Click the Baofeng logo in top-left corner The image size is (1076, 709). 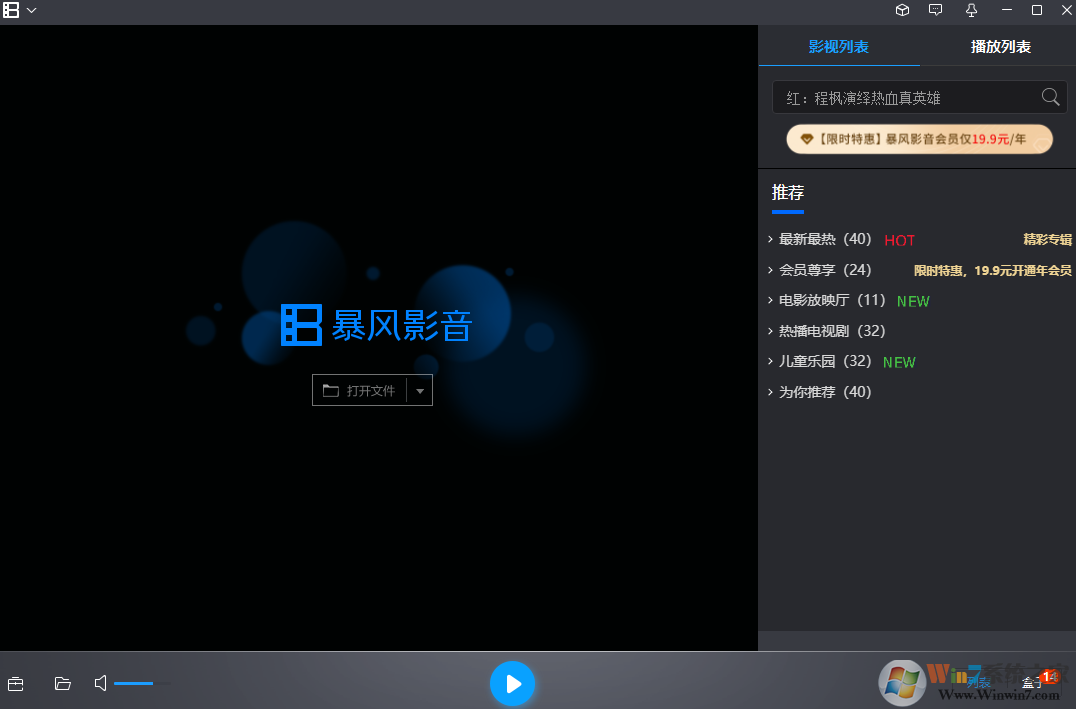(10, 11)
